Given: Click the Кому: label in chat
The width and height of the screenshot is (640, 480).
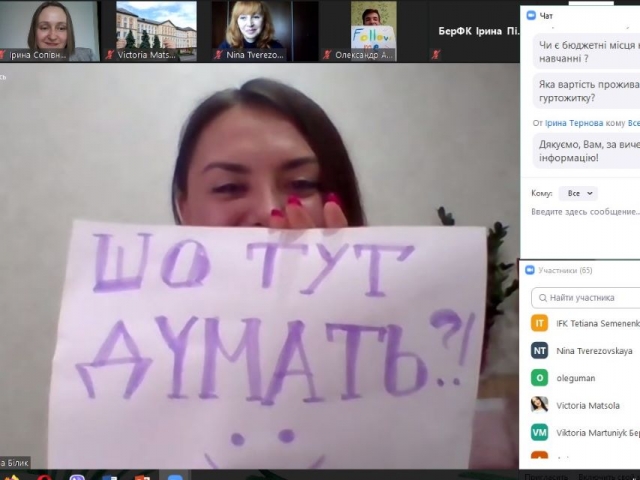Looking at the screenshot, I should click(x=542, y=193).
